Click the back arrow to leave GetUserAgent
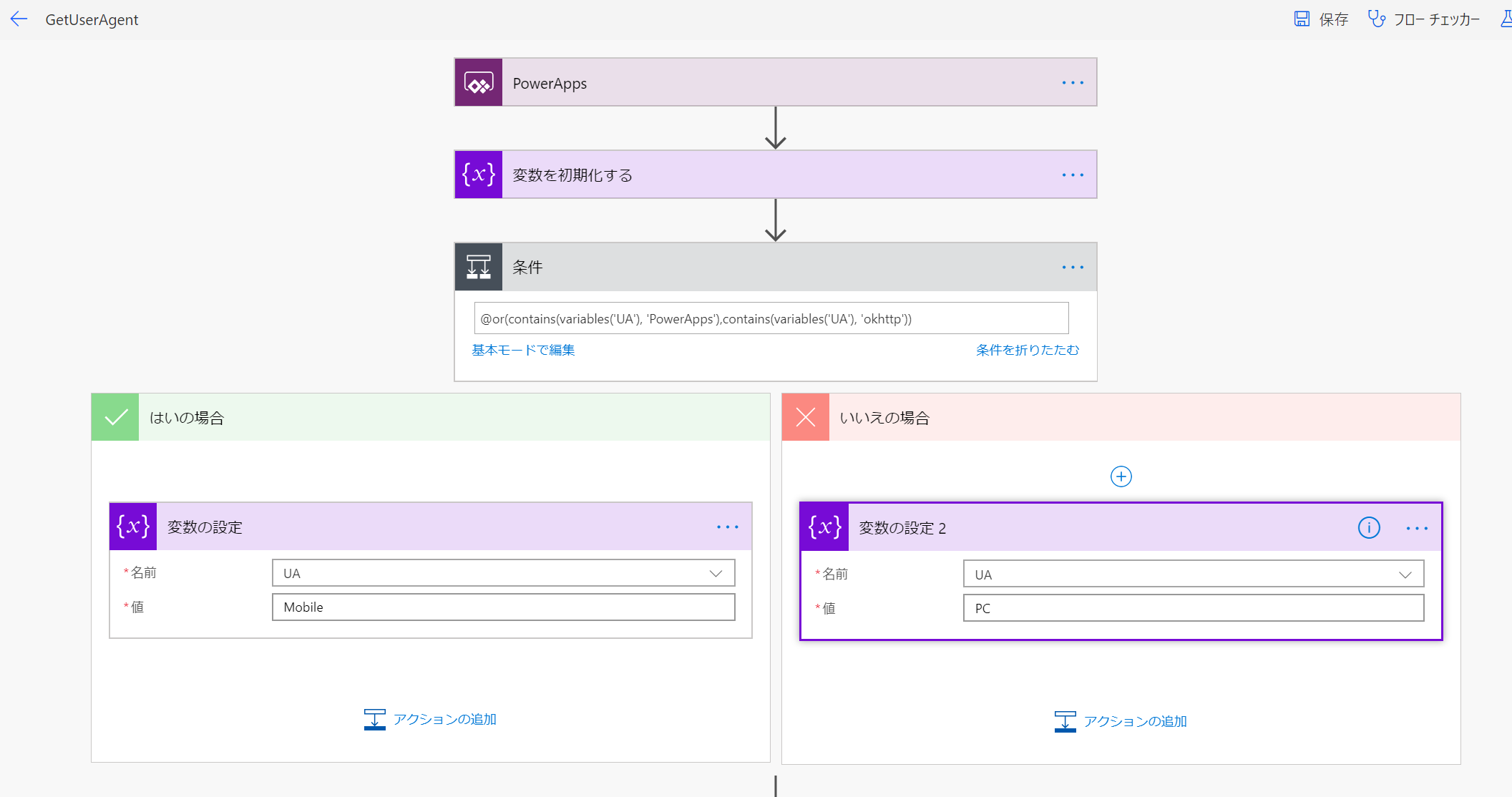 18,19
